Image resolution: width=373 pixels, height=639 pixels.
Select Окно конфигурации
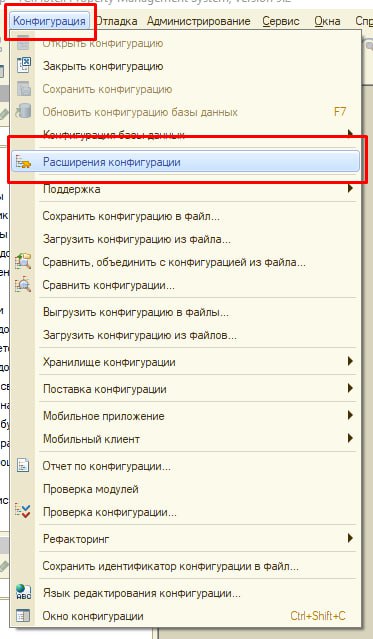pos(93,616)
